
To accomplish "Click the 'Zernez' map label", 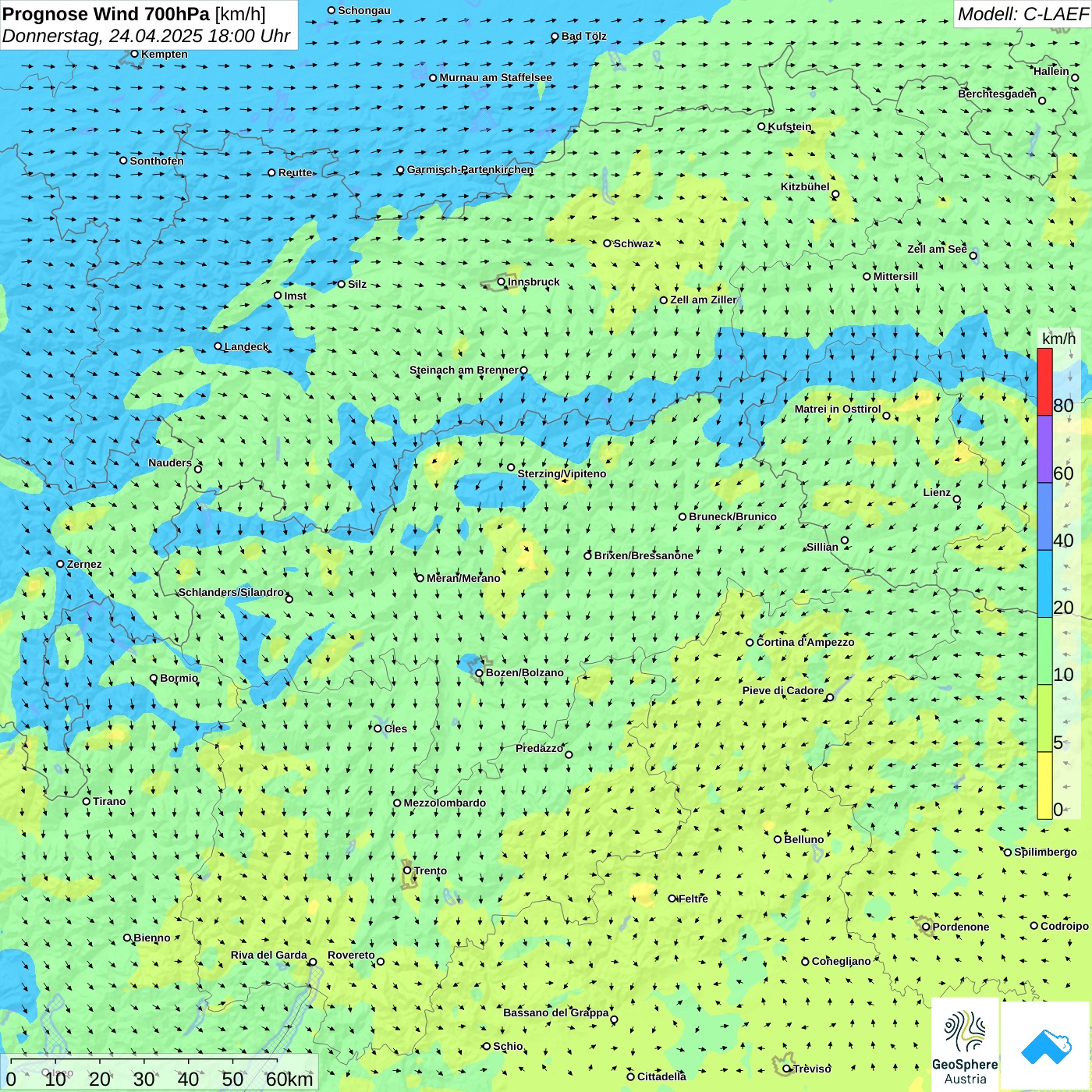I will point(84,564).
